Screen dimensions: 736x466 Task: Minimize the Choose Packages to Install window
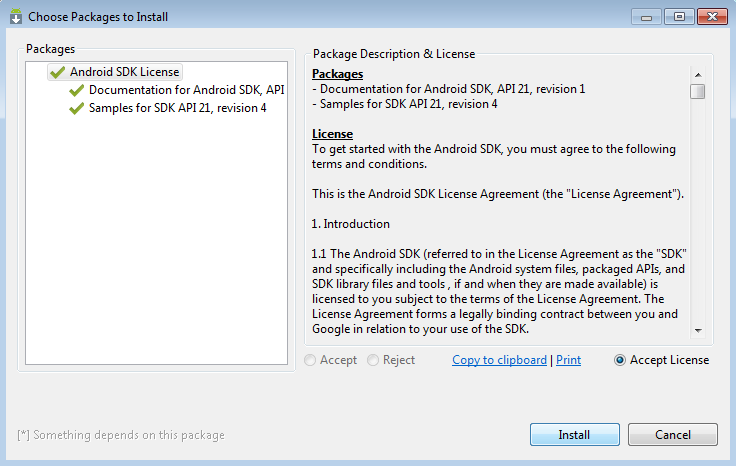(646, 17)
